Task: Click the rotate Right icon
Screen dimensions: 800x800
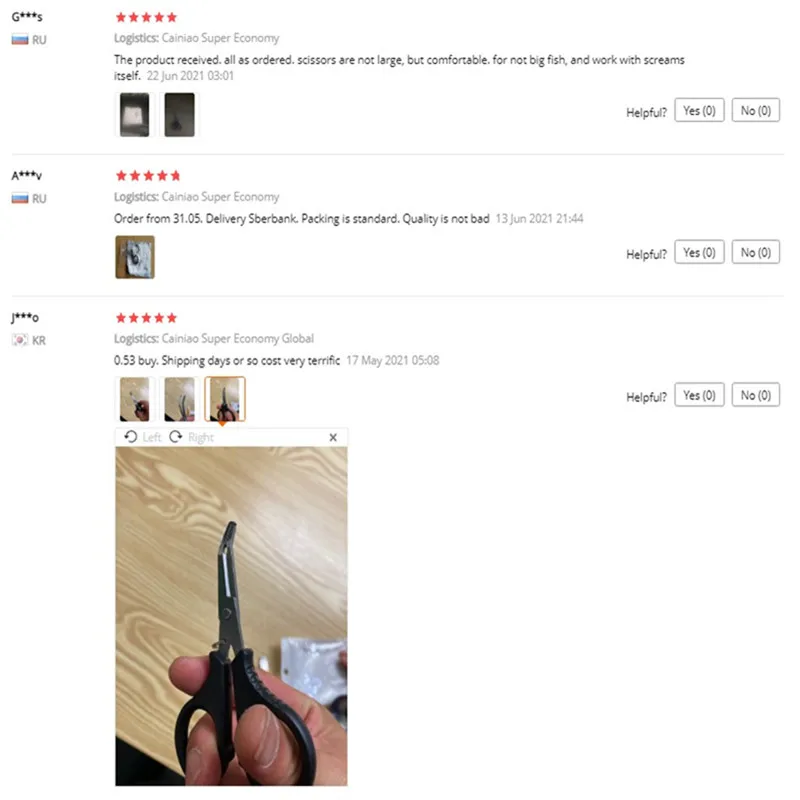Action: coord(176,437)
